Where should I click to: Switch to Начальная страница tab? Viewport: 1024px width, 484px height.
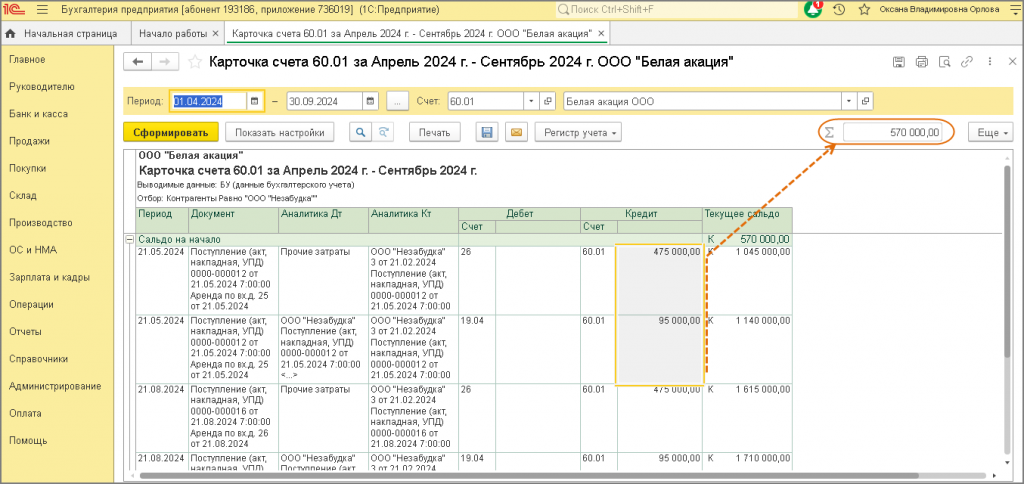65,33
